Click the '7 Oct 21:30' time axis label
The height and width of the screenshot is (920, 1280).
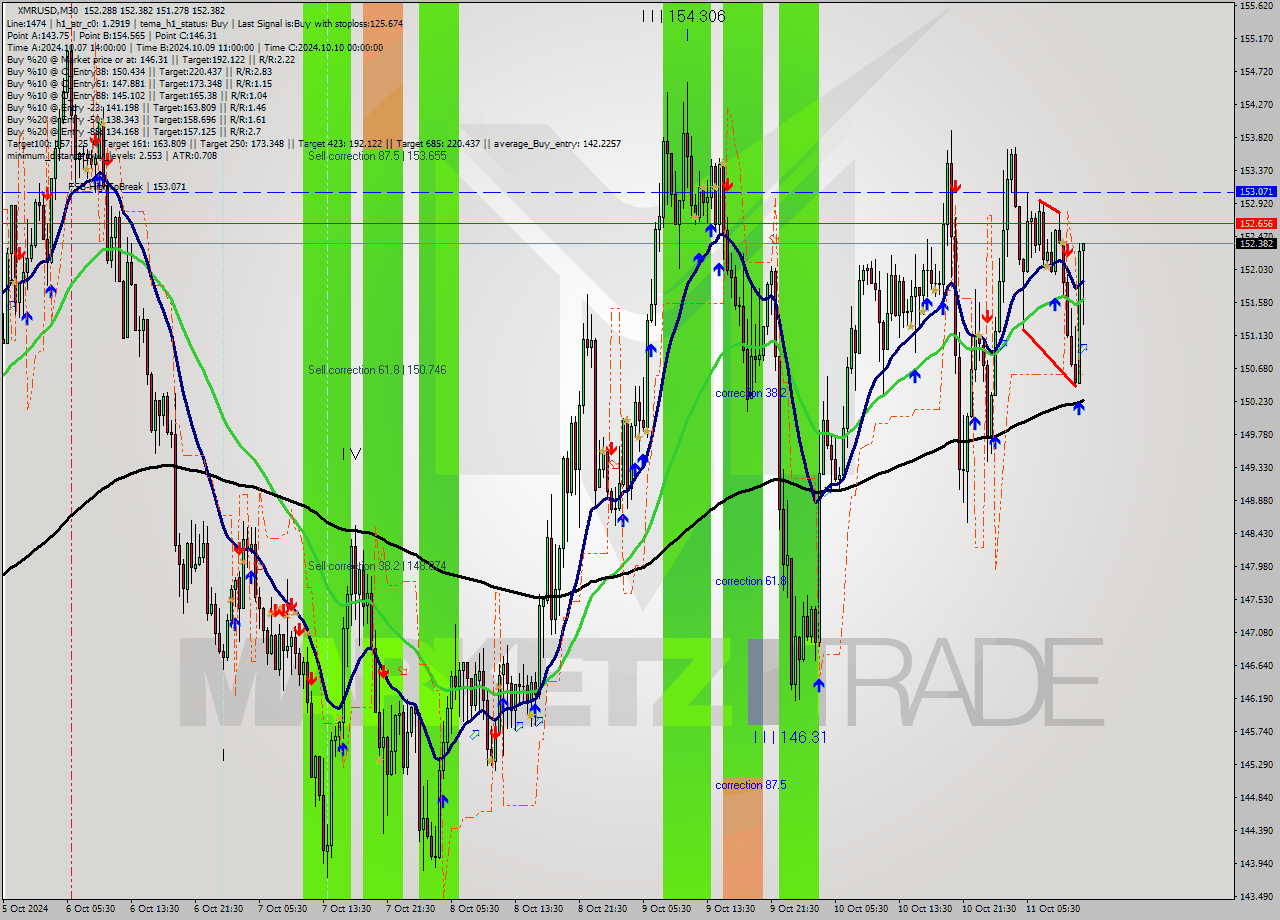tap(410, 909)
